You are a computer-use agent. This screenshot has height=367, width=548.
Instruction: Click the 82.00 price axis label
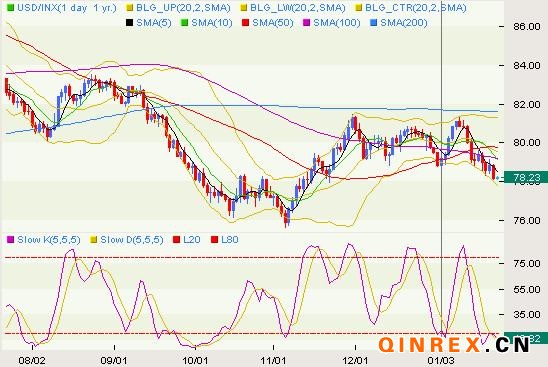click(x=527, y=104)
